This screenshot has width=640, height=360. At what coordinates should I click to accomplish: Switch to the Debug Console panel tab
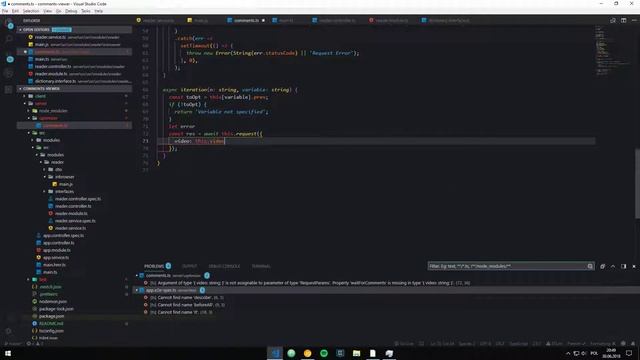224,266
